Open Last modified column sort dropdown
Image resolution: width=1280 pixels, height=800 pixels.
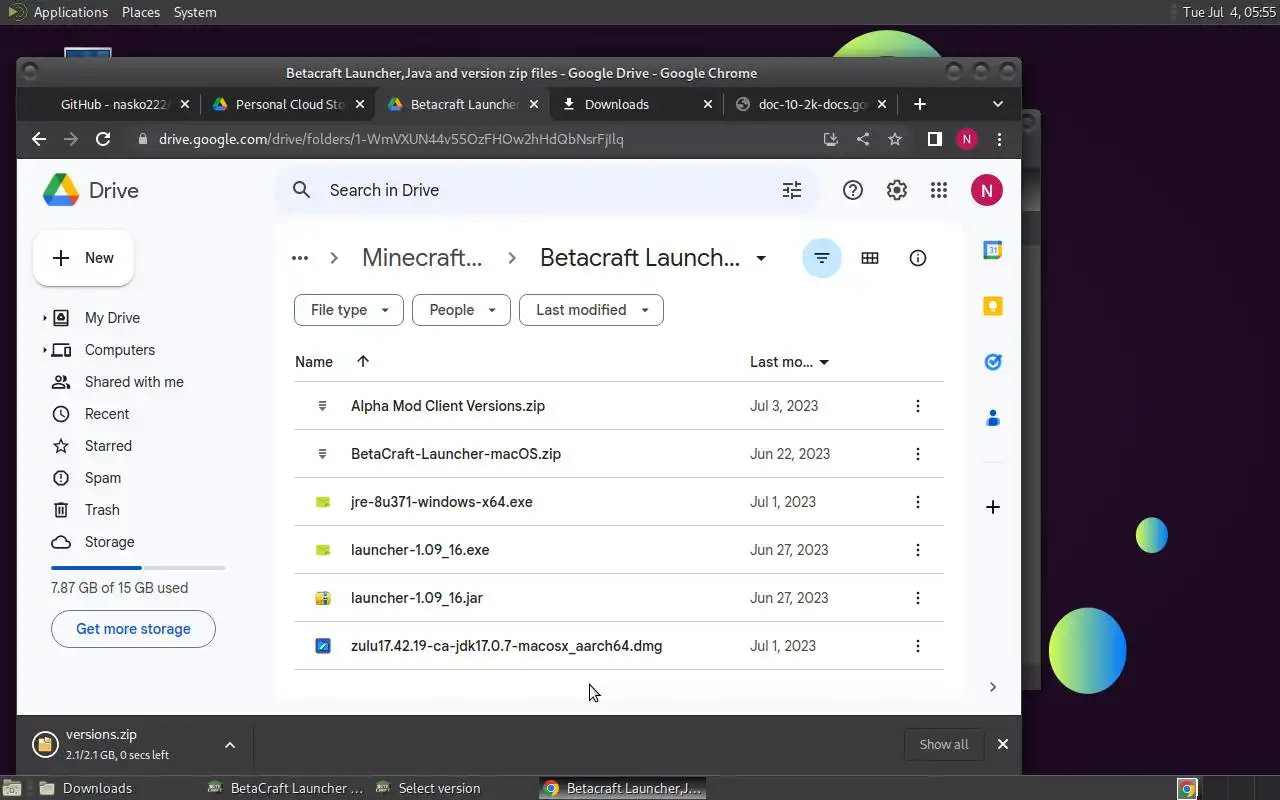coord(824,362)
